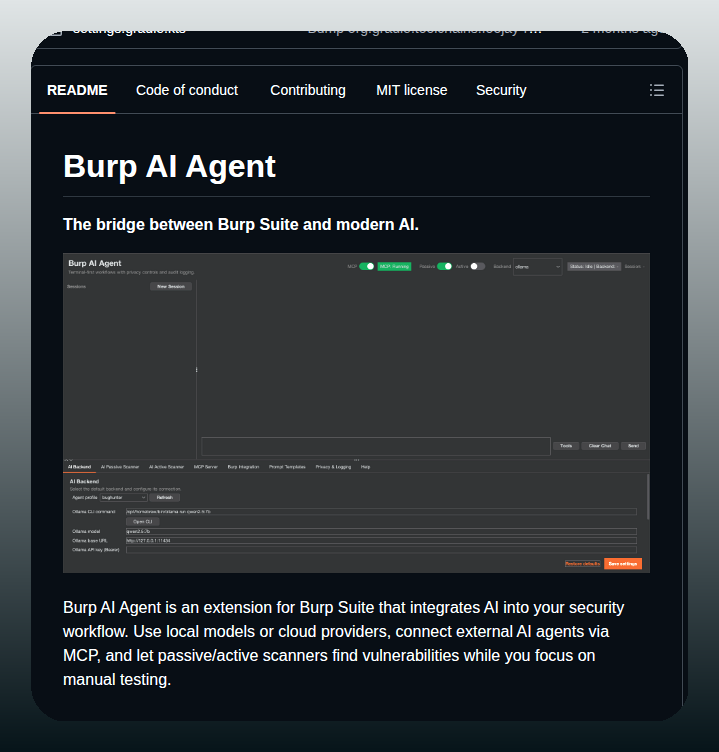Viewport: 719px width, 752px height.
Task: Click the description paragraph starting 'Burp AI Agent is'
Action: (343, 643)
